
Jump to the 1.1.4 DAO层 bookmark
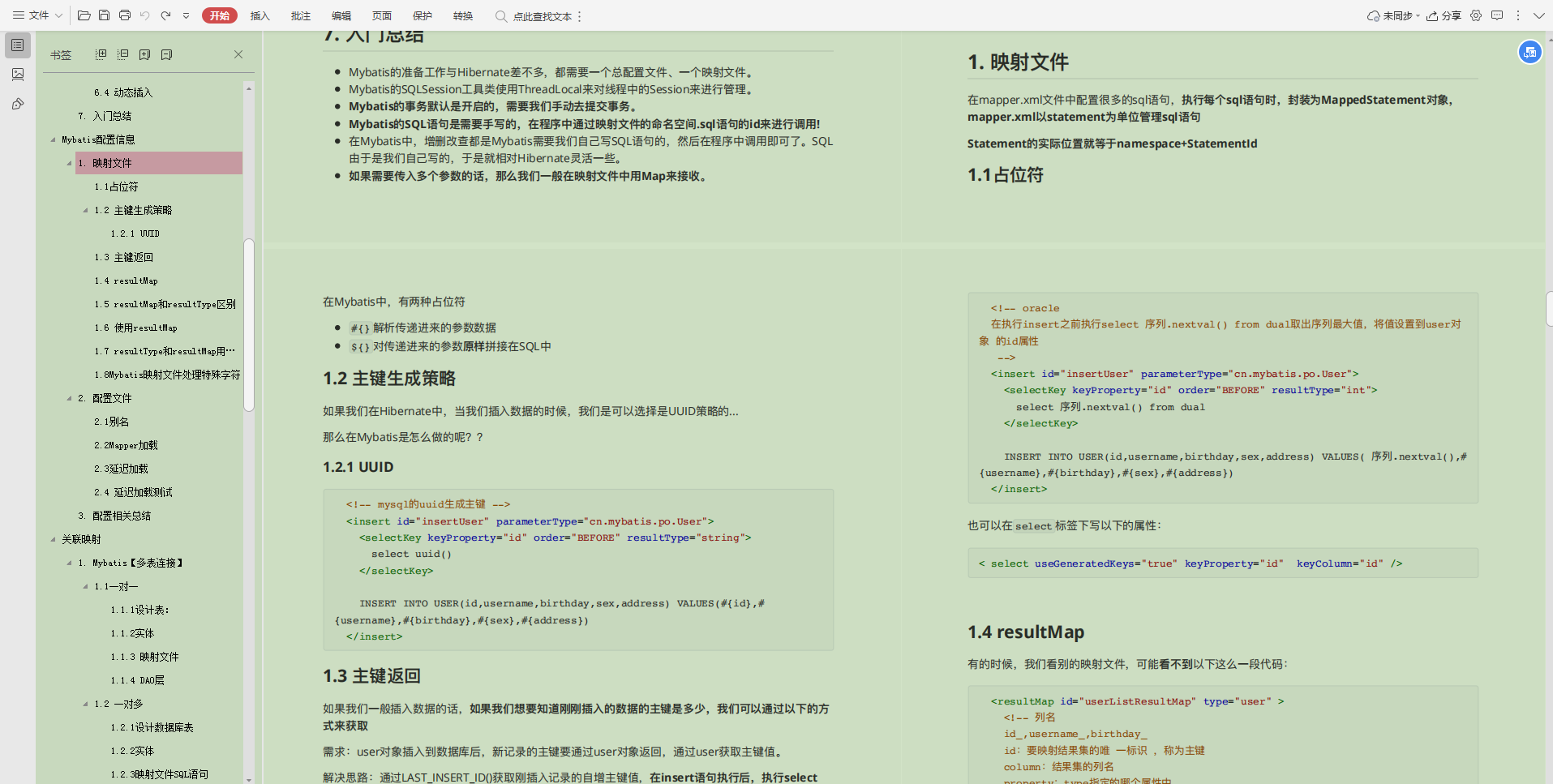(137, 680)
